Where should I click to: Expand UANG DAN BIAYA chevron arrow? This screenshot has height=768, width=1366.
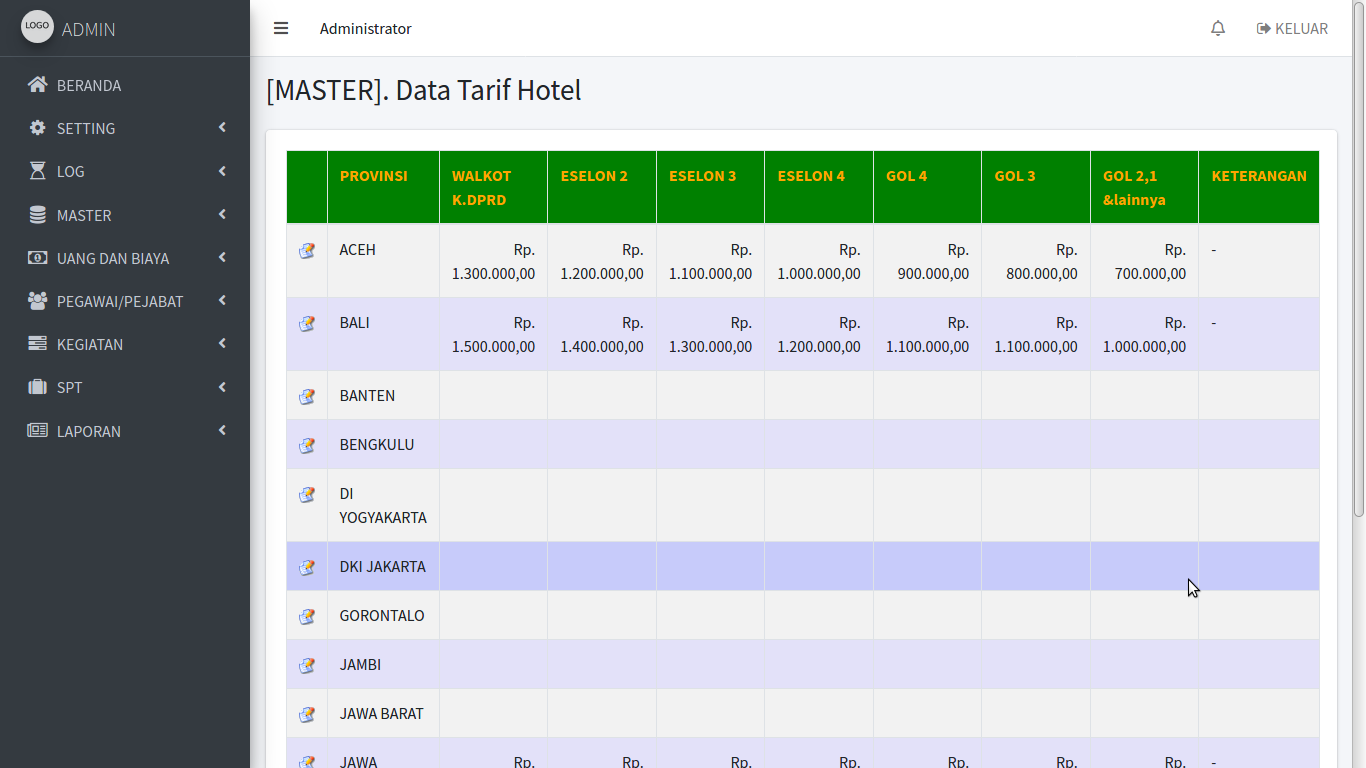click(x=222, y=257)
